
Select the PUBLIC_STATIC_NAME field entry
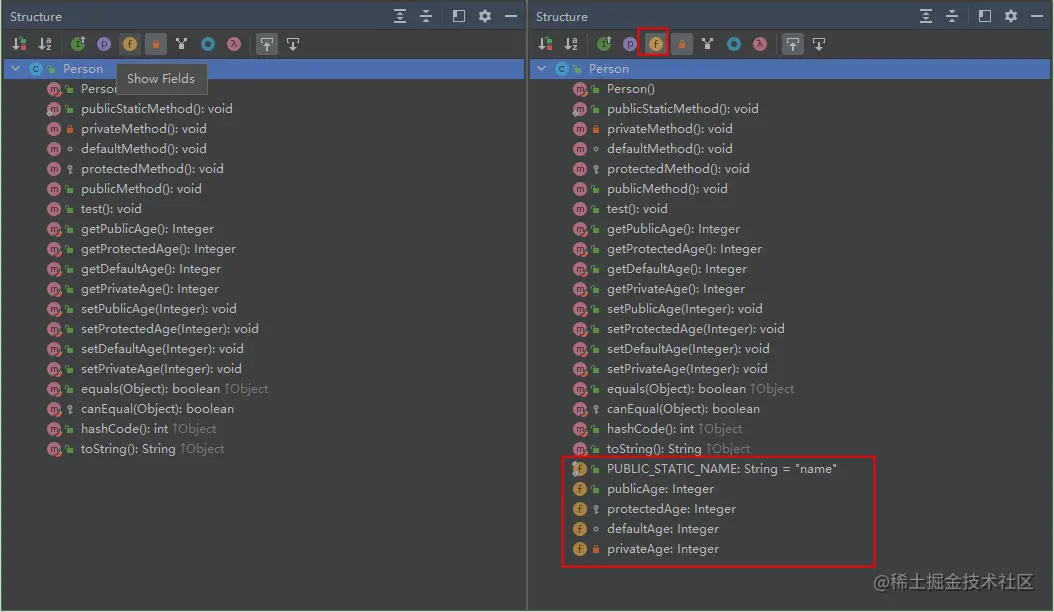[721, 469]
